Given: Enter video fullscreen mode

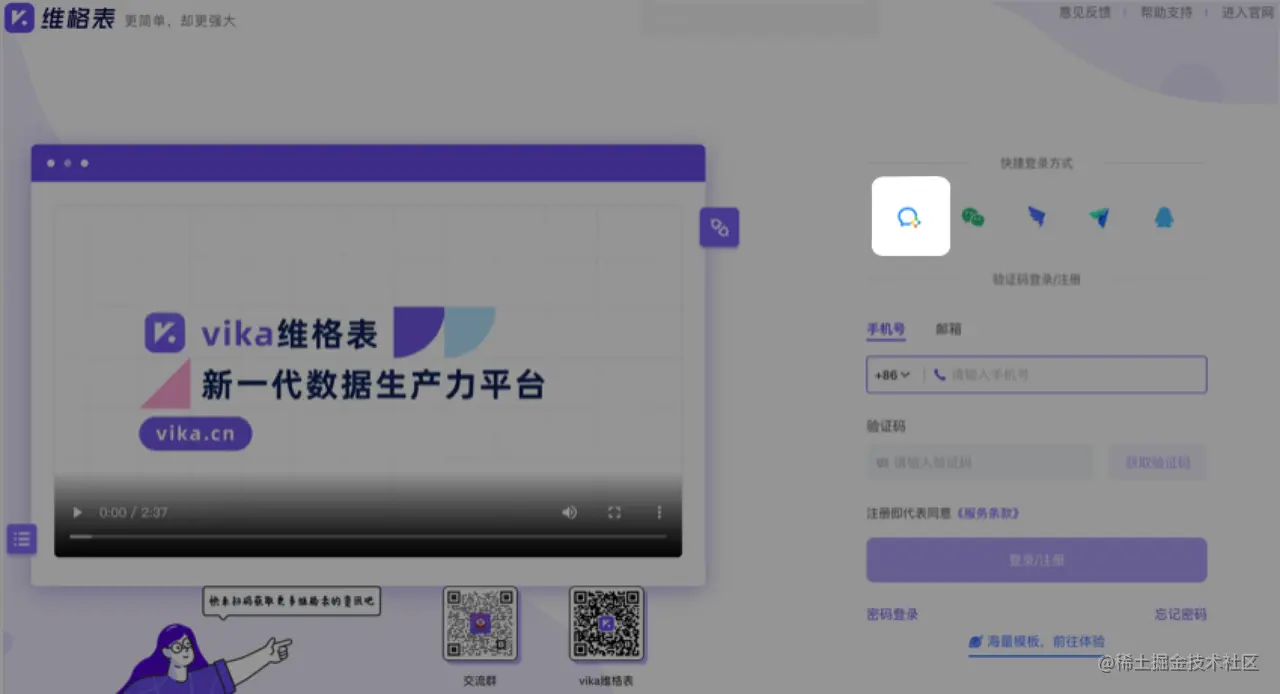Looking at the screenshot, I should (614, 512).
